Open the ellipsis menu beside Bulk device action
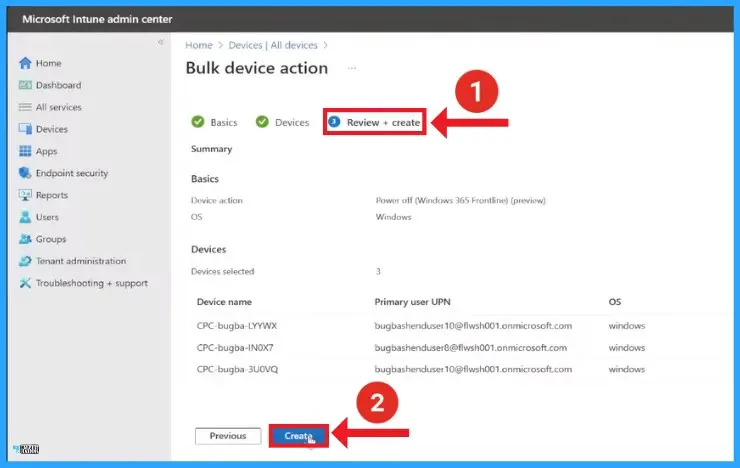Image resolution: width=740 pixels, height=468 pixels. tap(352, 68)
